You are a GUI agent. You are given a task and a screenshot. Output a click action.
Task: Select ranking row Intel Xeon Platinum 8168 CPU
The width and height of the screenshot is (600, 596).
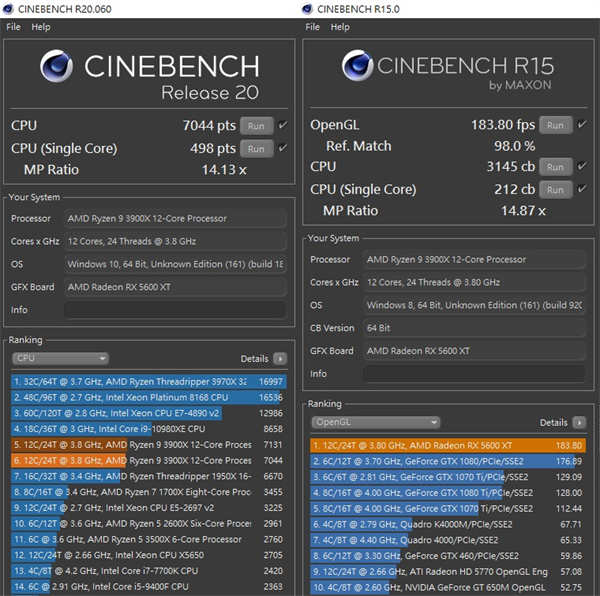pos(148,397)
